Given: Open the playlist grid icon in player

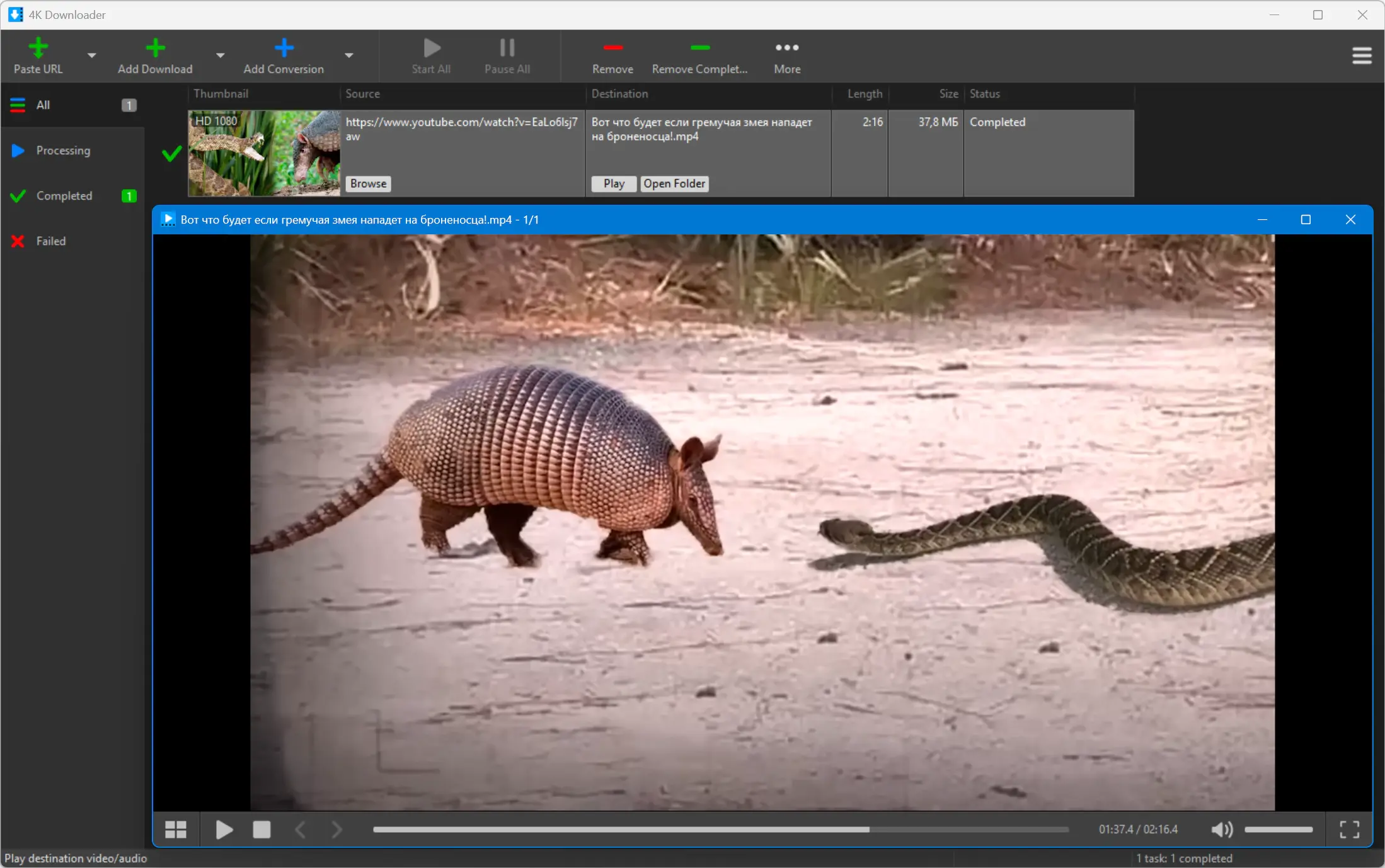Looking at the screenshot, I should click(x=176, y=830).
